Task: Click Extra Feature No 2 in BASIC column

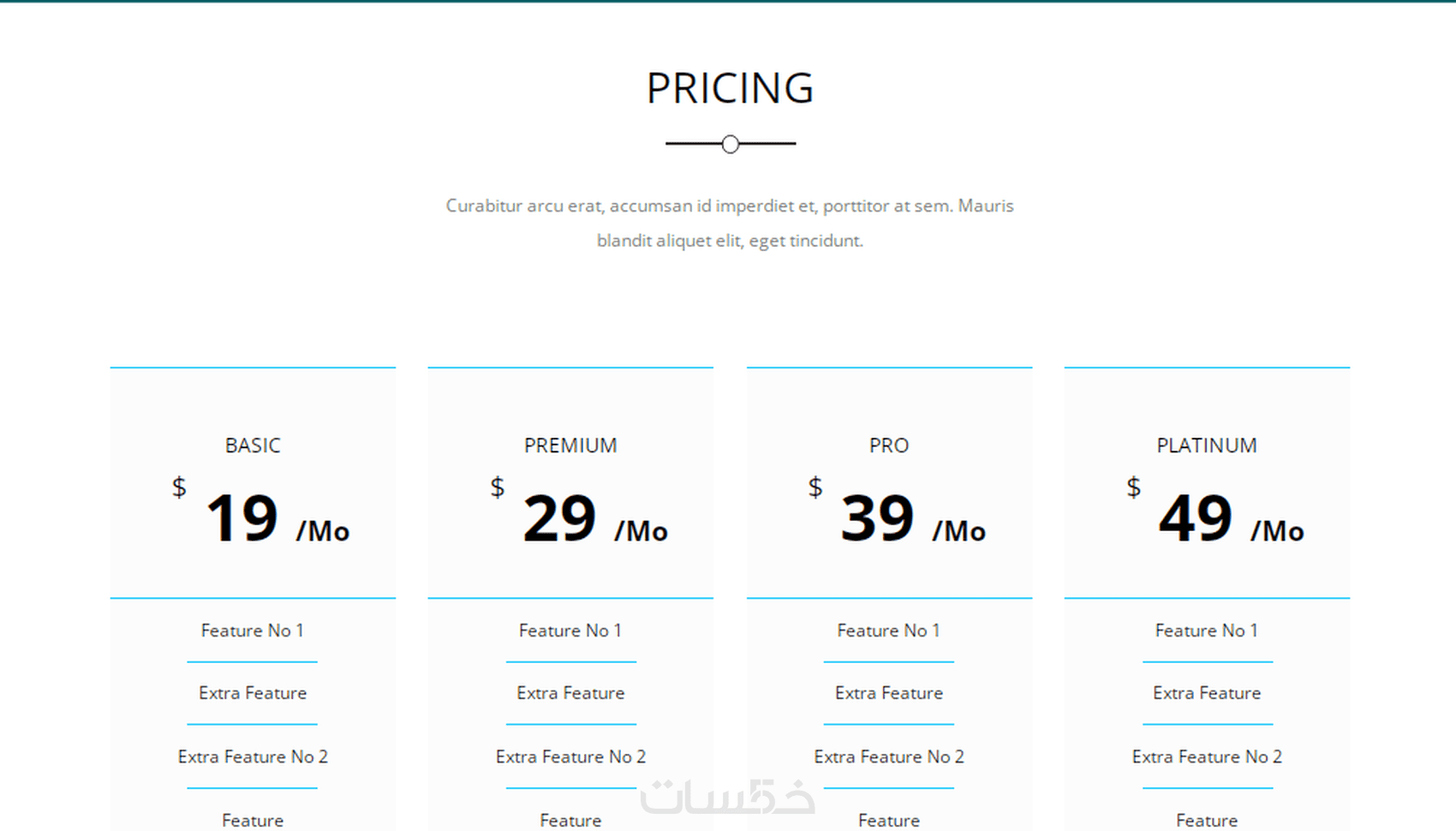Action: (x=253, y=756)
